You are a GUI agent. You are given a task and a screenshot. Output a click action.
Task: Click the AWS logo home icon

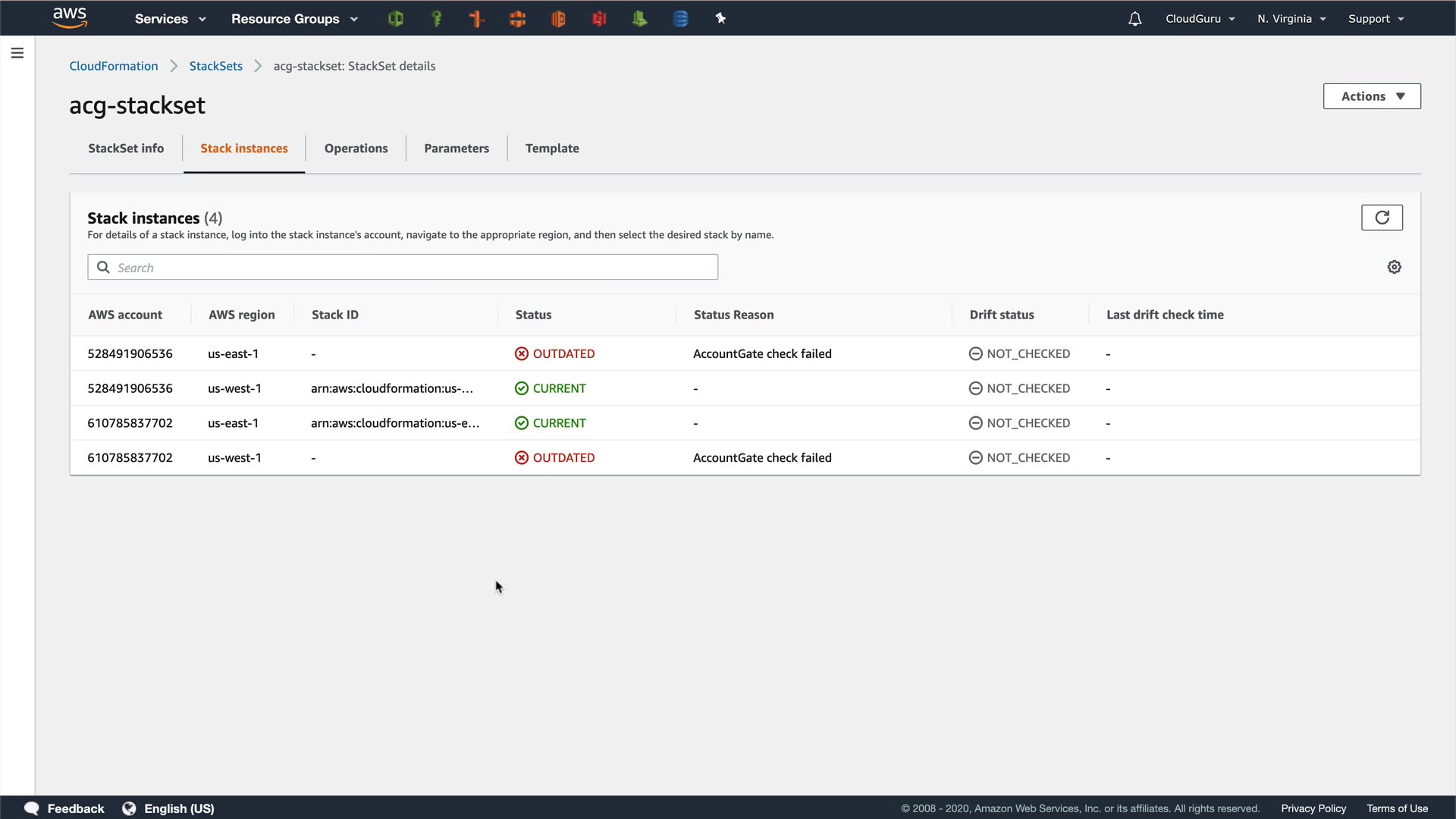pyautogui.click(x=70, y=17)
